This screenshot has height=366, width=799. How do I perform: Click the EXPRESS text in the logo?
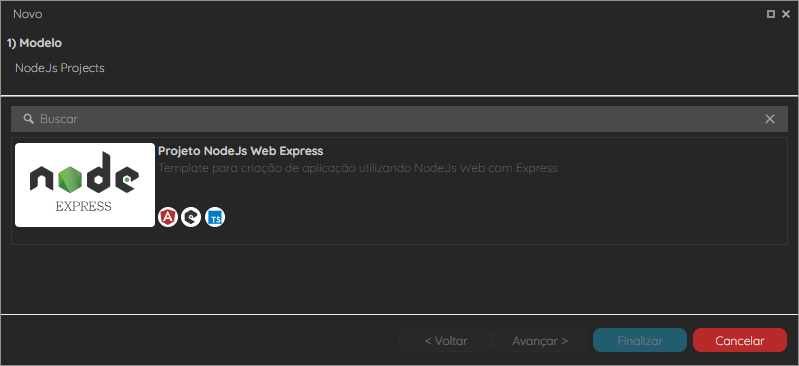point(84,206)
